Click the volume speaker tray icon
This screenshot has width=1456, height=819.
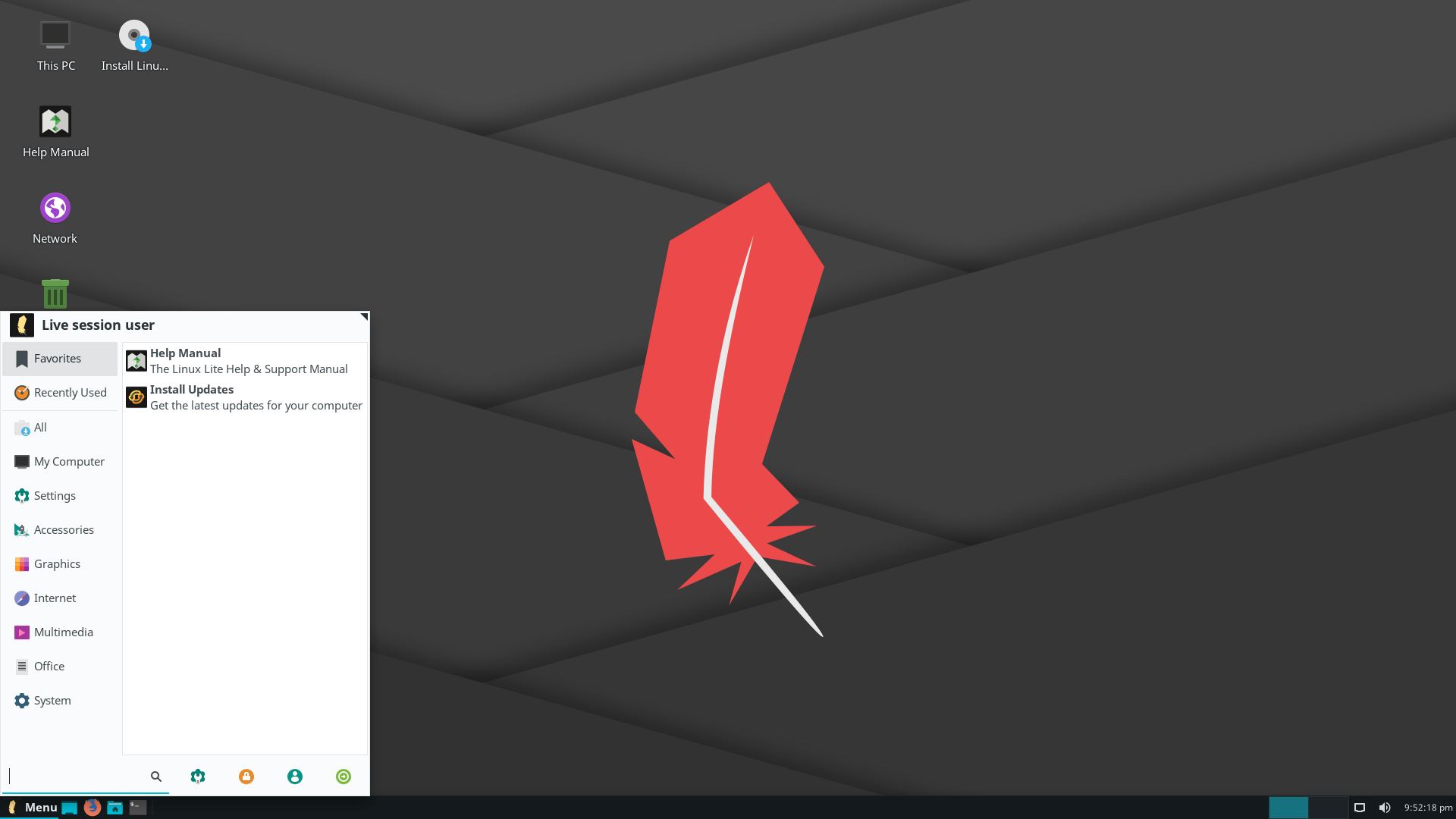[1385, 808]
